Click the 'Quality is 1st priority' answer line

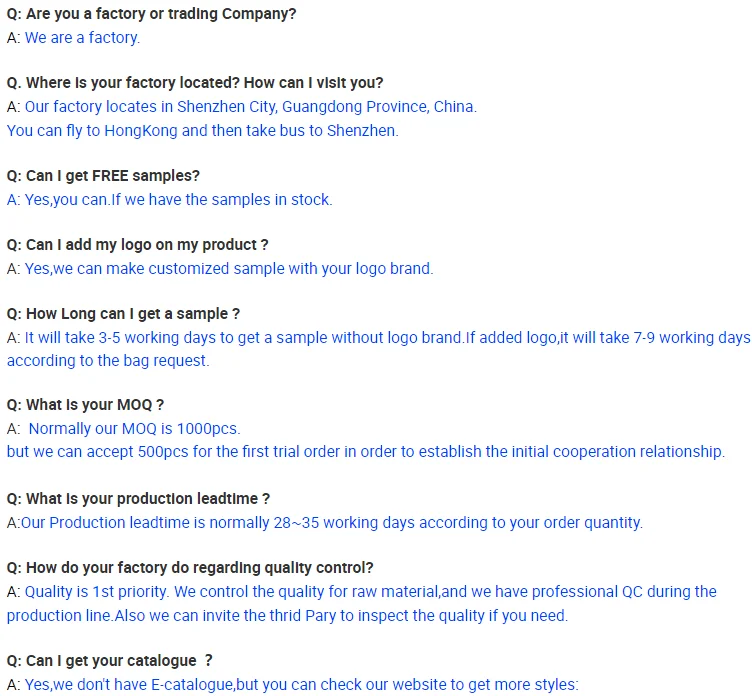[x=370, y=592]
